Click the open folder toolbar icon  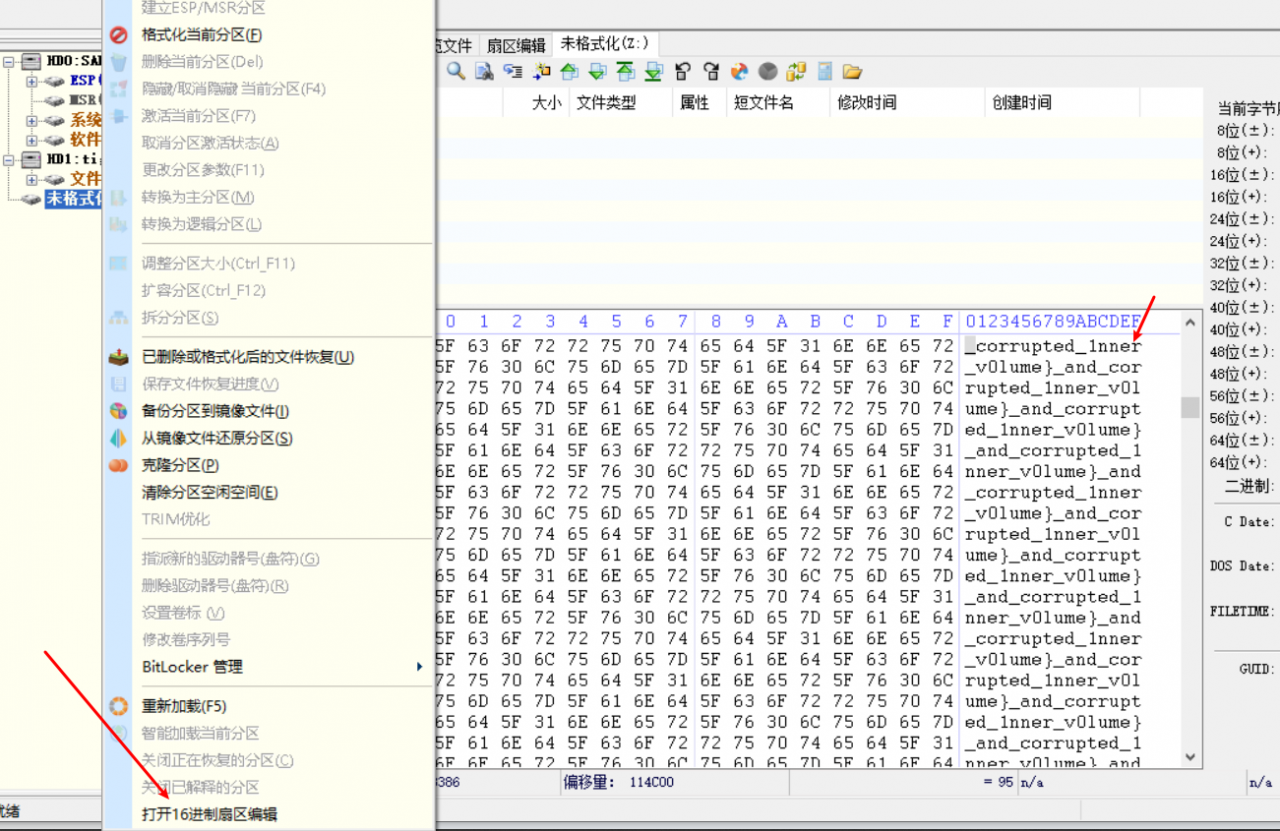coord(852,71)
